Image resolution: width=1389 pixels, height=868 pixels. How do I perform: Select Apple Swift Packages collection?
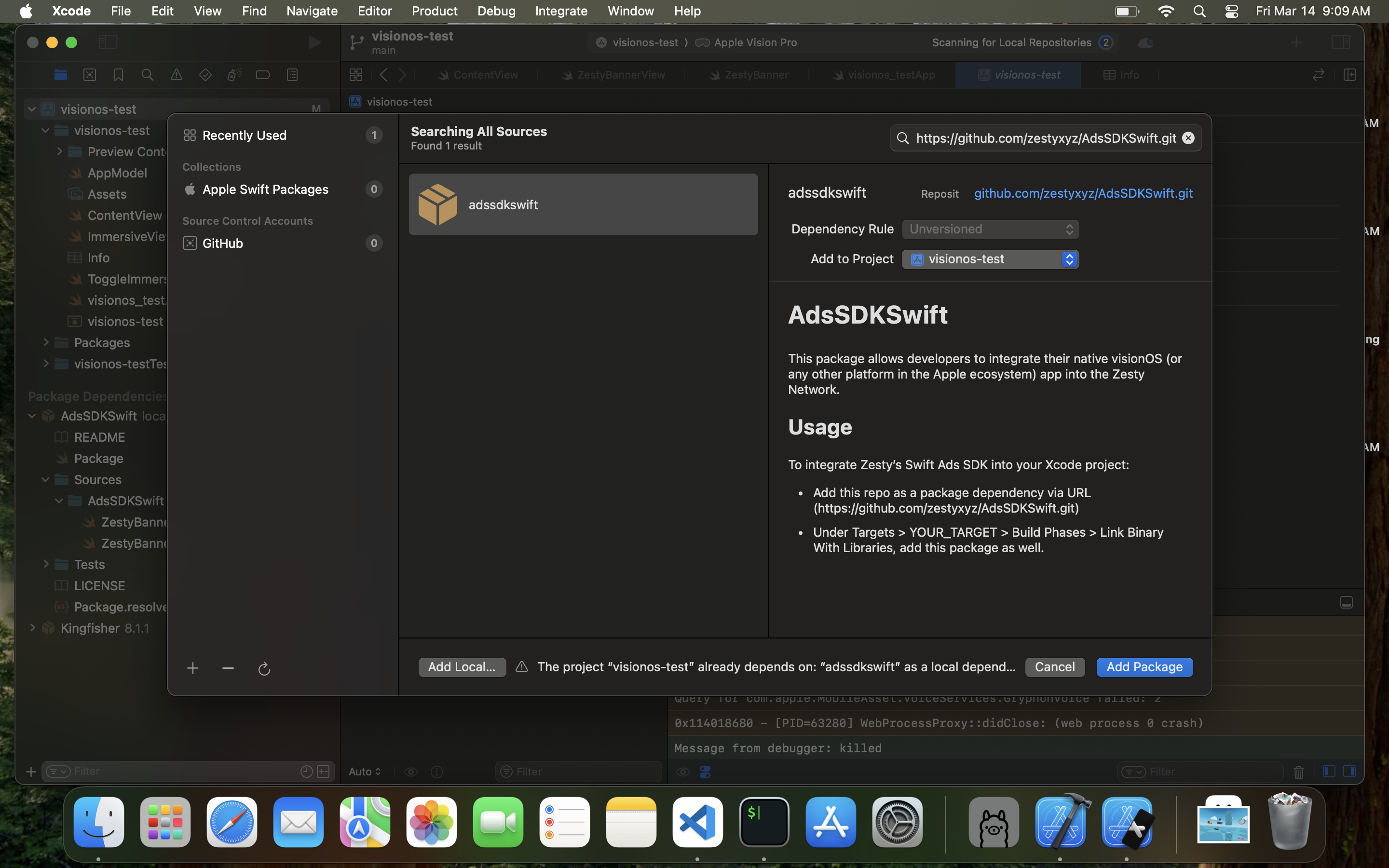tap(283, 190)
